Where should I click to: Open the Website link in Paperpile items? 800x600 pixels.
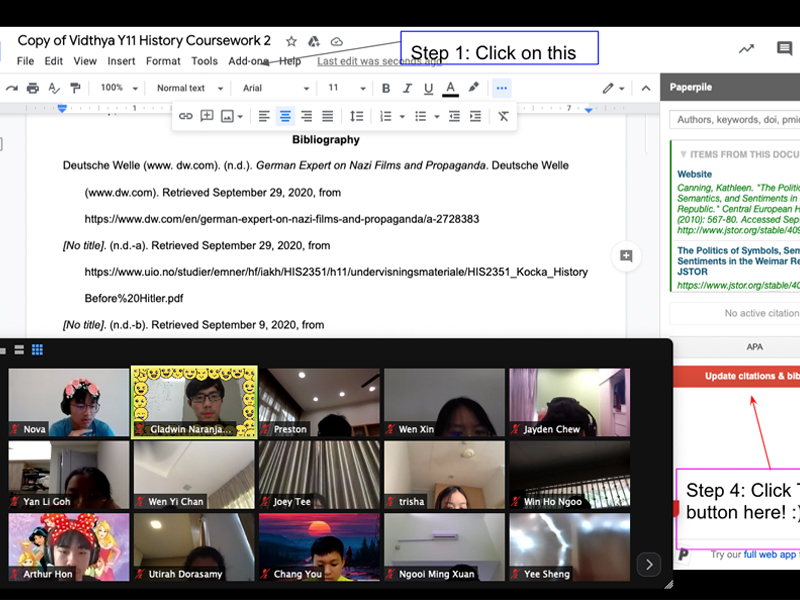[694, 174]
